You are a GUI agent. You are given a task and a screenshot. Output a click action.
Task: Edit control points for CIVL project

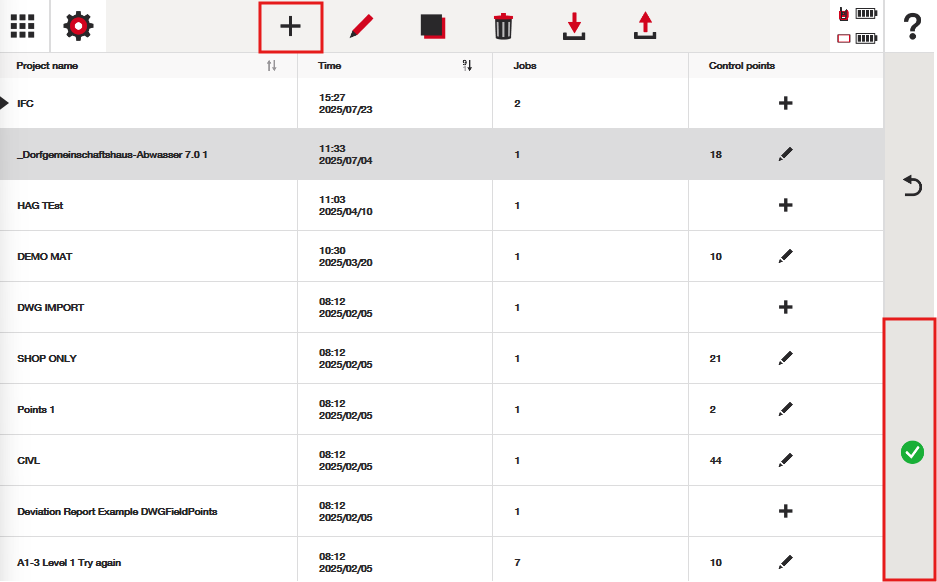click(x=785, y=461)
